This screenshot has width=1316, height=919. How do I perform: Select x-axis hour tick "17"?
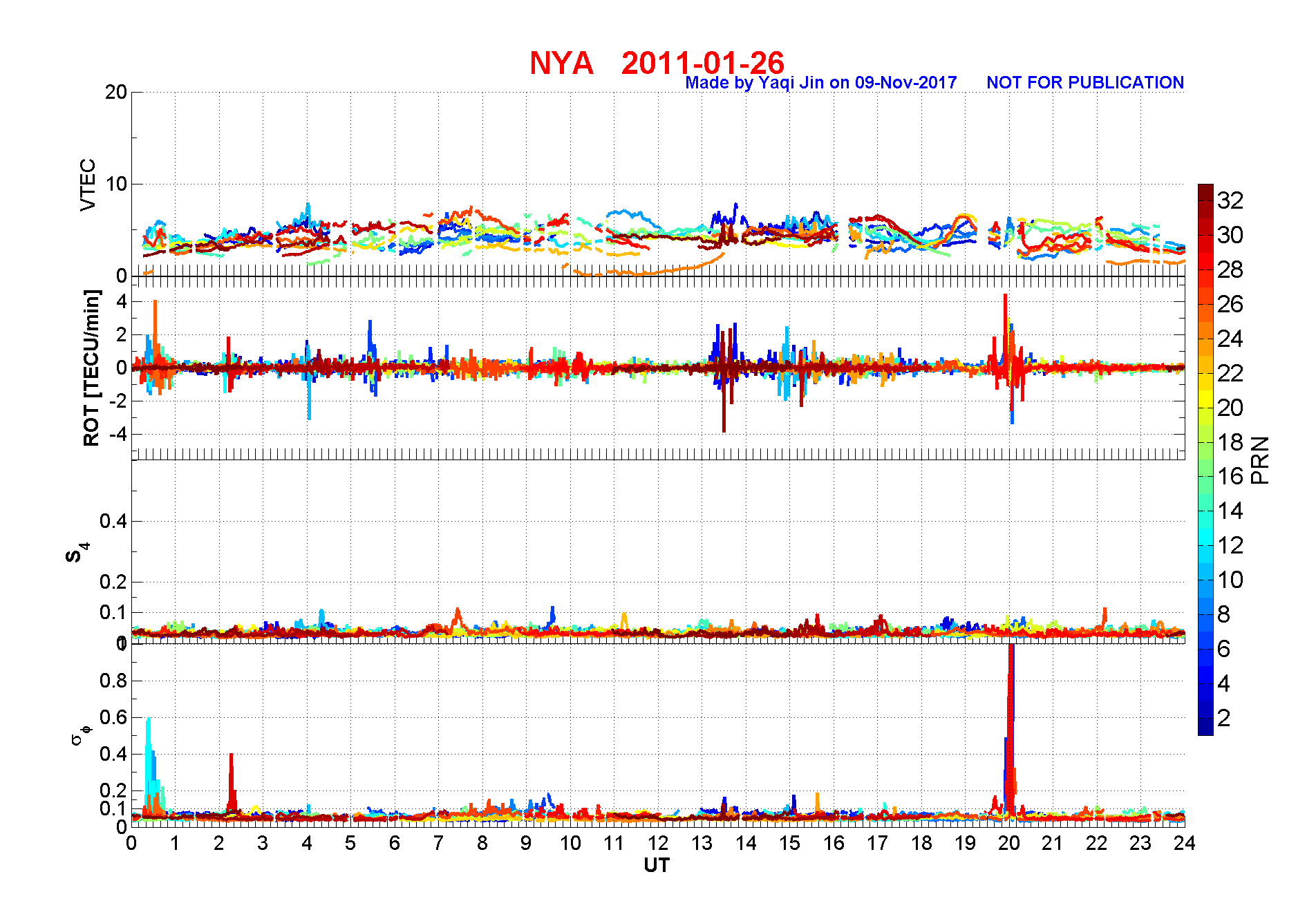point(877,843)
